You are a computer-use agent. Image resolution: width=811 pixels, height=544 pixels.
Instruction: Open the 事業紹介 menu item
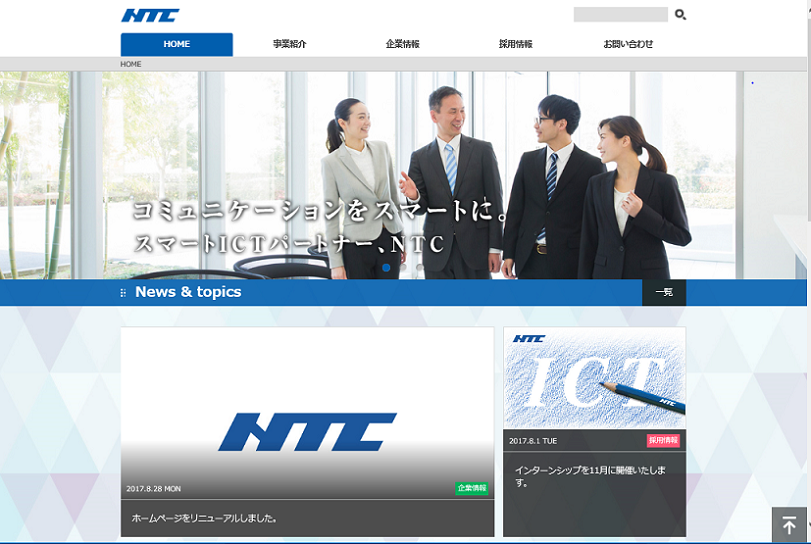[x=290, y=44]
